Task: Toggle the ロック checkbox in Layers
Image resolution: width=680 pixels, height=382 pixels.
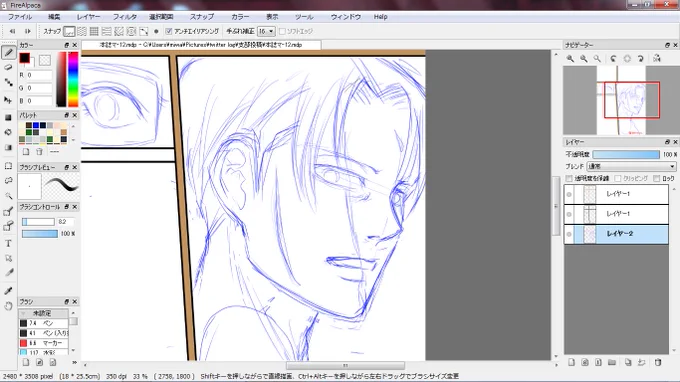Action: click(x=657, y=178)
